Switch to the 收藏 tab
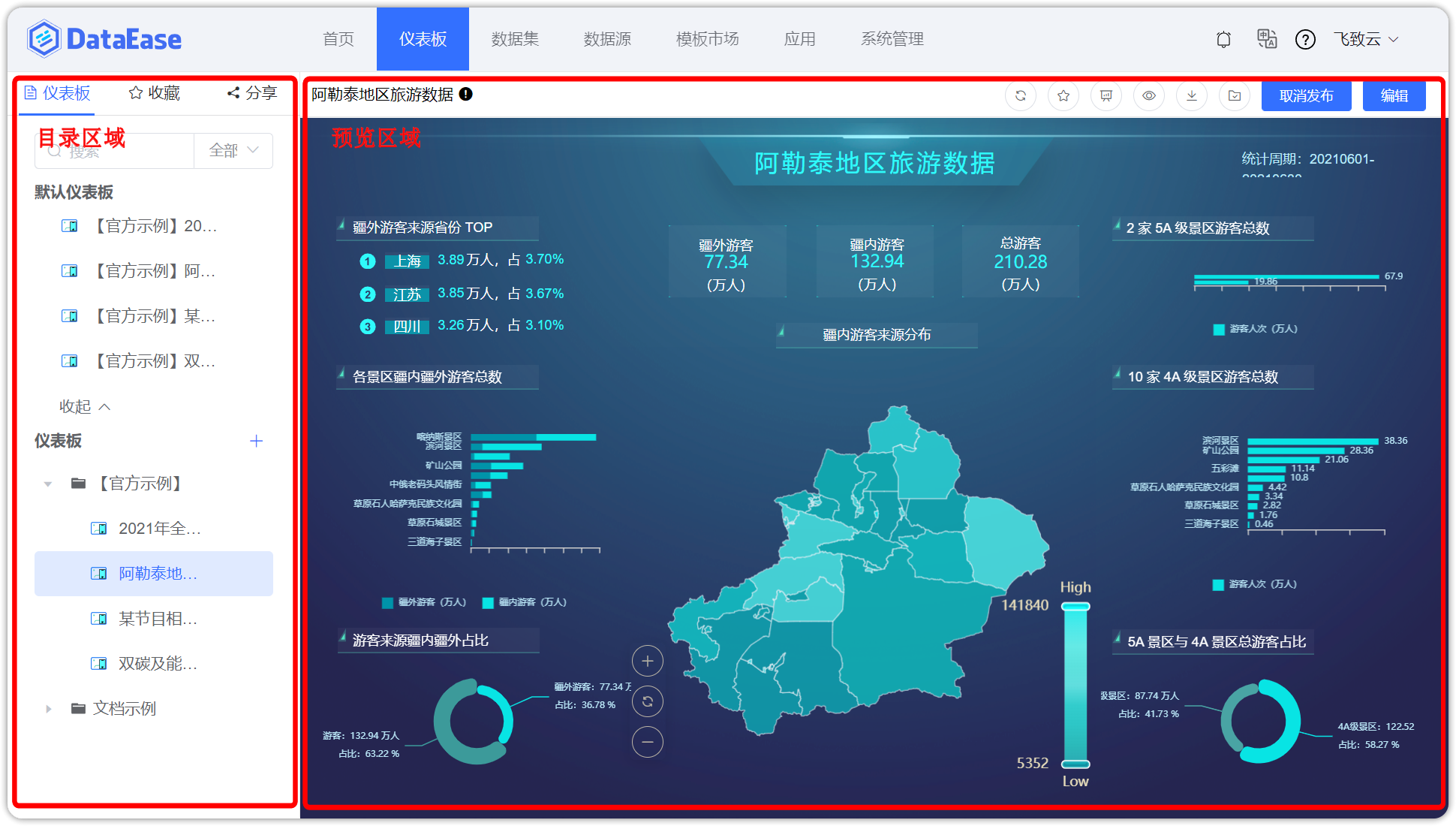Viewport: 1456px width, 826px height. coord(153,93)
